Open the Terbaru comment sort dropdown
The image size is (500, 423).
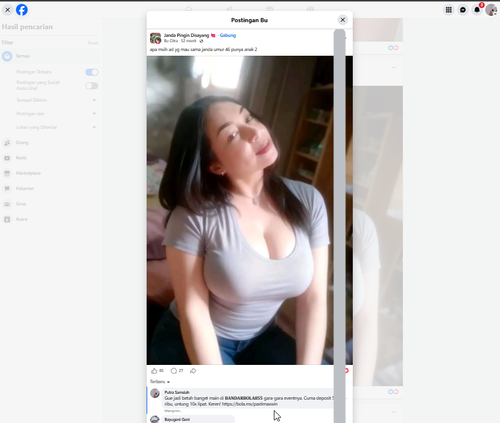[160, 381]
